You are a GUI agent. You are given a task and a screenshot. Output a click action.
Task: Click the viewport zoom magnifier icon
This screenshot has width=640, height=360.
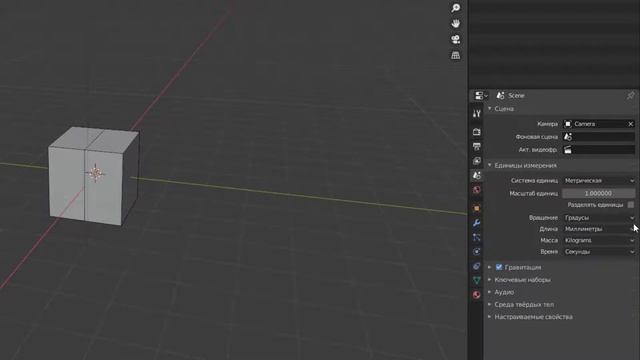pos(456,8)
